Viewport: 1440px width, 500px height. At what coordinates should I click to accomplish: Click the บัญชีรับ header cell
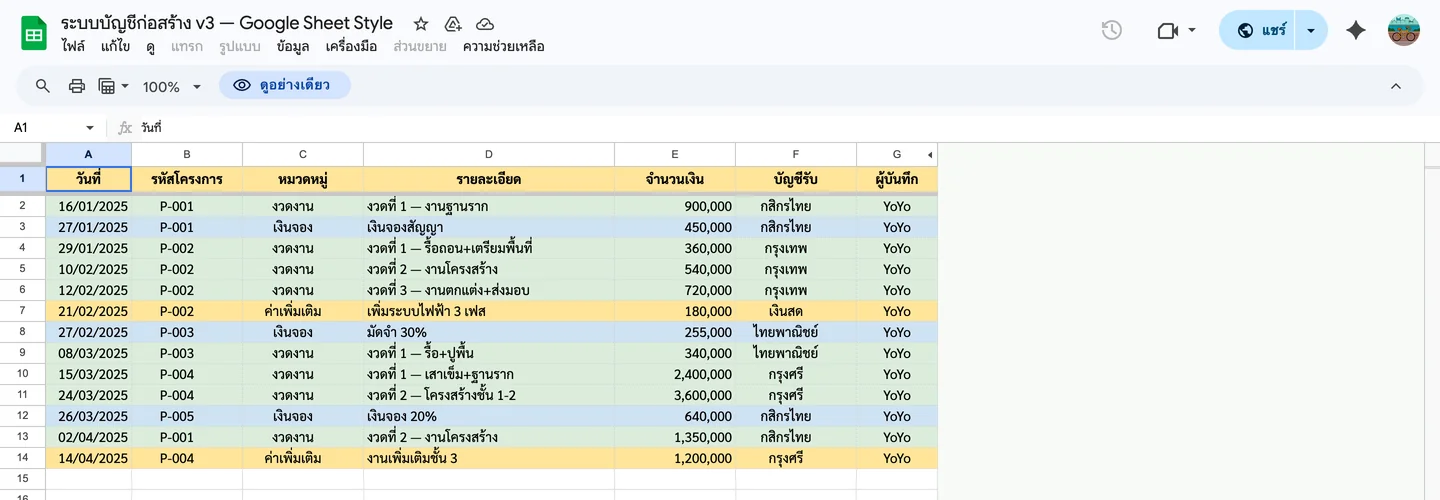pos(796,179)
